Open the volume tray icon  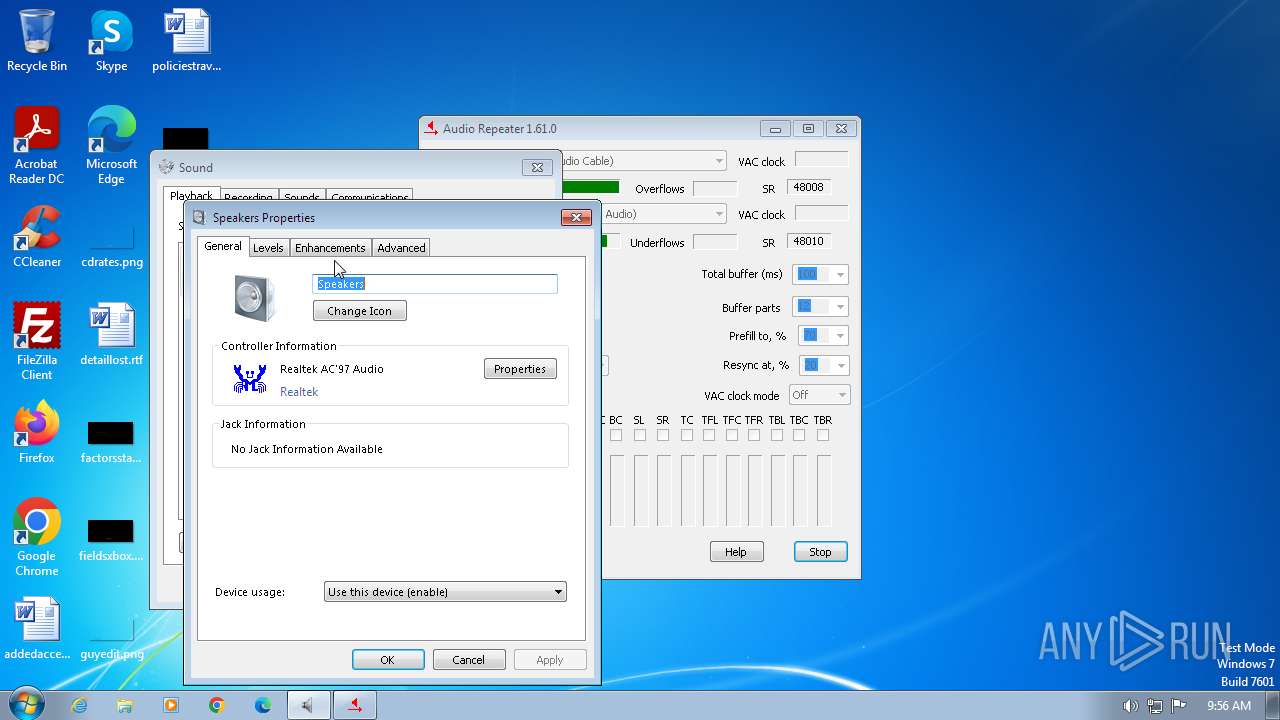[x=1130, y=705]
